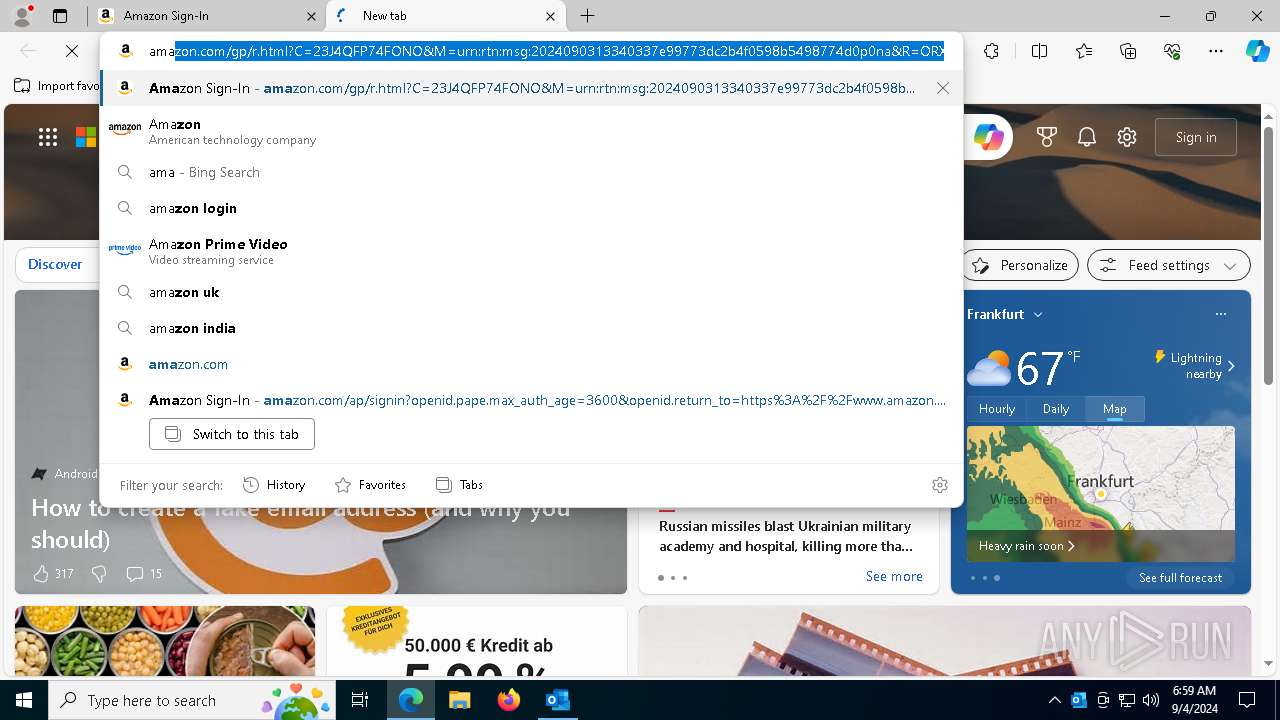Select the 'ama - Bing Search' suggestion

click(531, 172)
